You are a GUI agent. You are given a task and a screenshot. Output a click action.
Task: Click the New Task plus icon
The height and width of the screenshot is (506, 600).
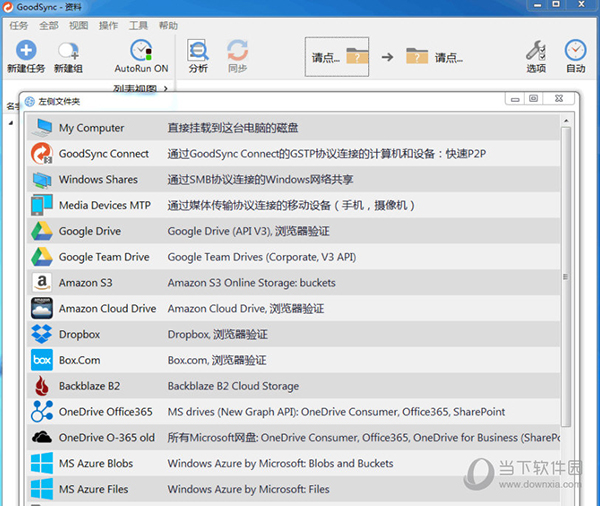click(26, 50)
